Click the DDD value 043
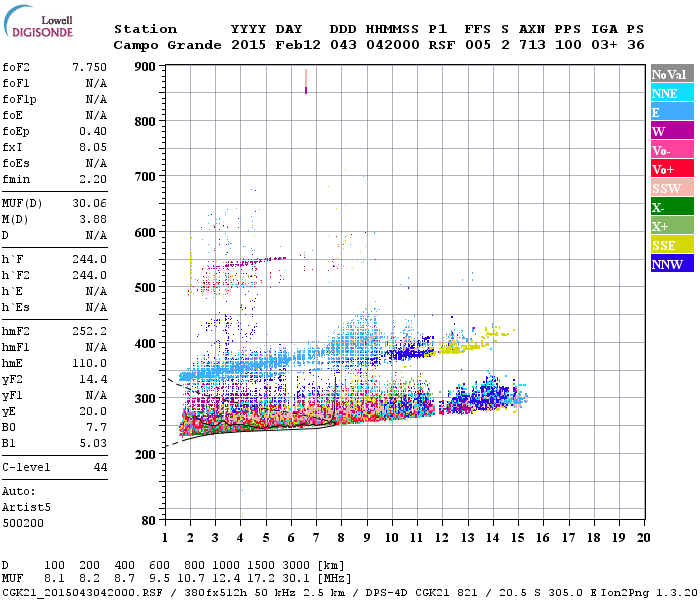 [343, 45]
